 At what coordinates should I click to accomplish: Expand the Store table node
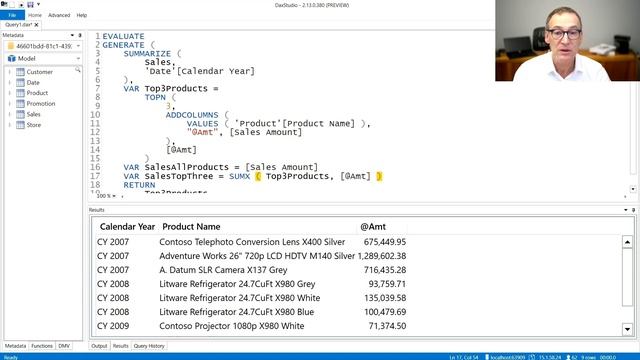10,125
